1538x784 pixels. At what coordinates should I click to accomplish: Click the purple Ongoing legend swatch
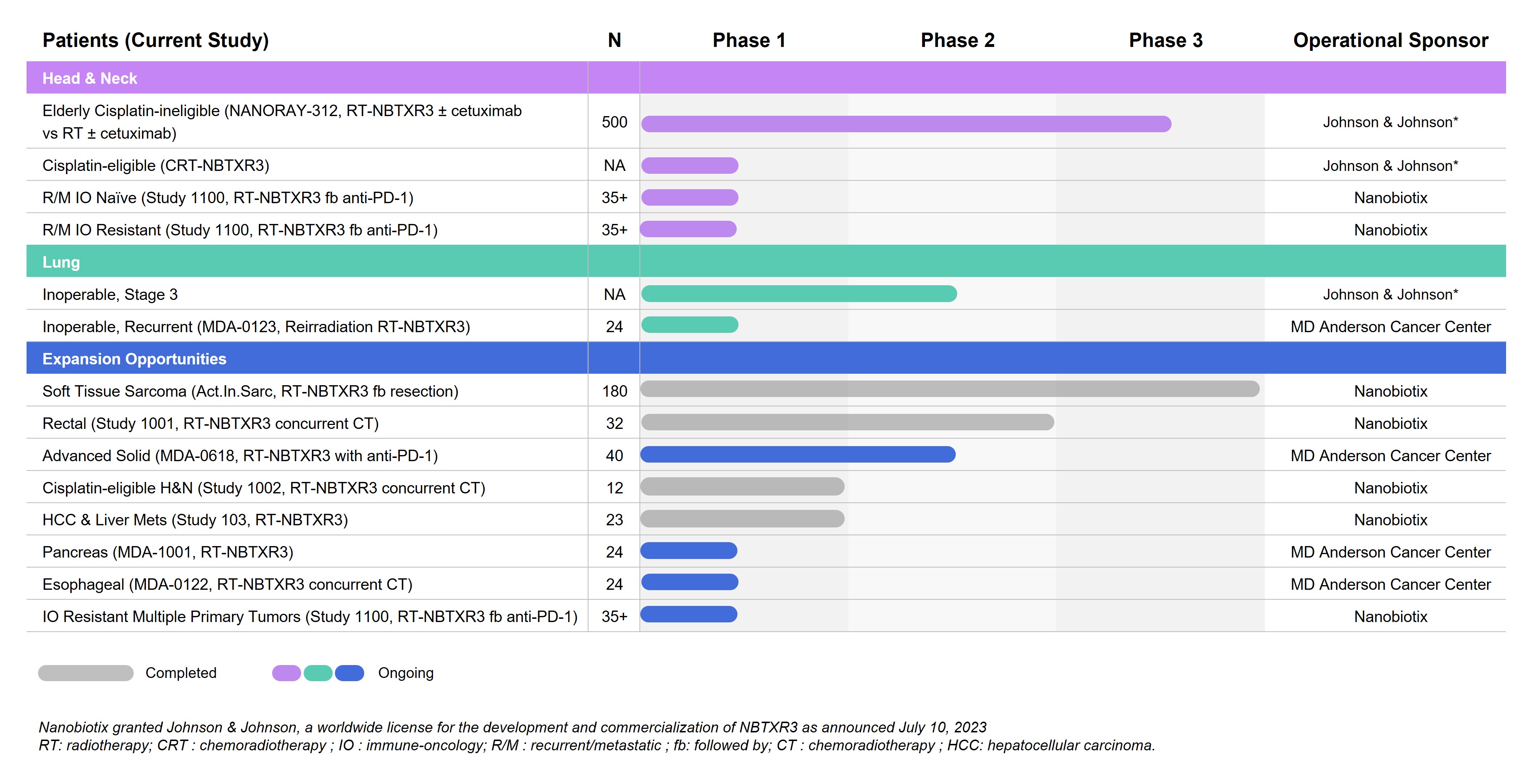[286, 673]
